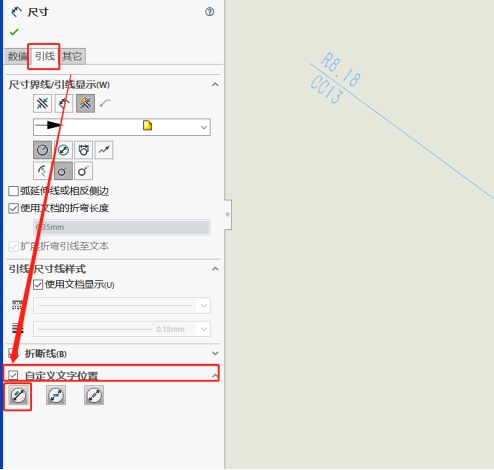
Task: Collapse the 尺寸界线/引线显示 section
Action: [x=215, y=85]
